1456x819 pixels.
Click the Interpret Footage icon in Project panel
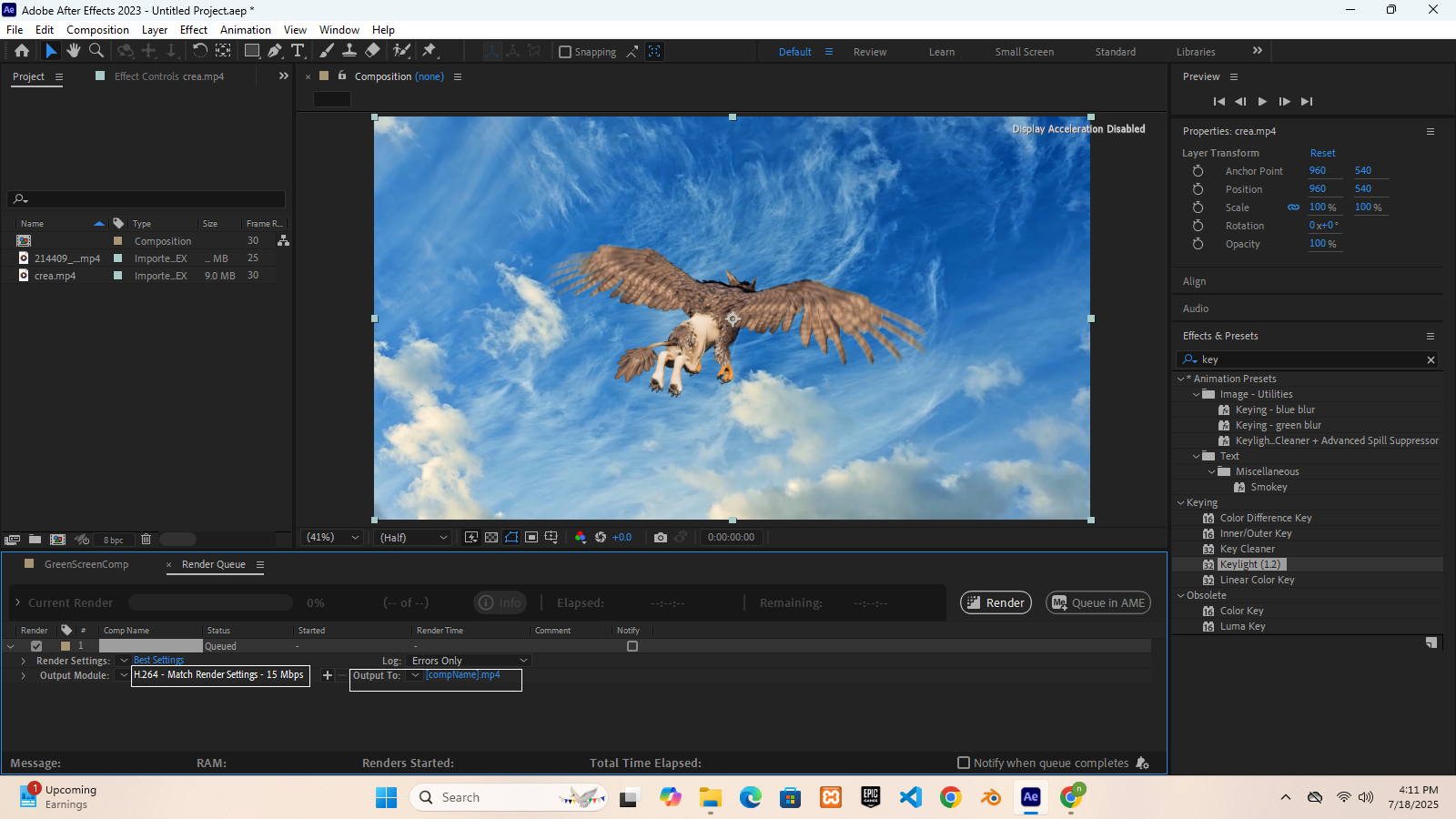13,540
